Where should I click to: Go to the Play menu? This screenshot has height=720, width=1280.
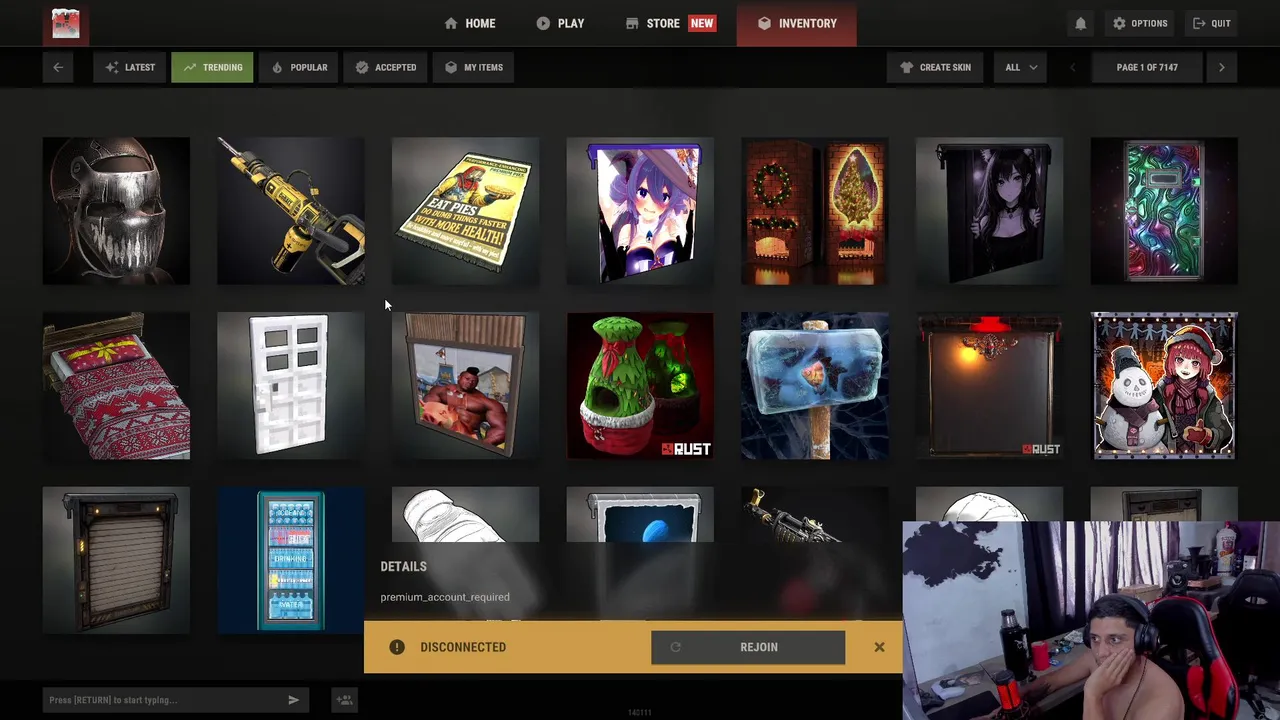pyautogui.click(x=560, y=23)
